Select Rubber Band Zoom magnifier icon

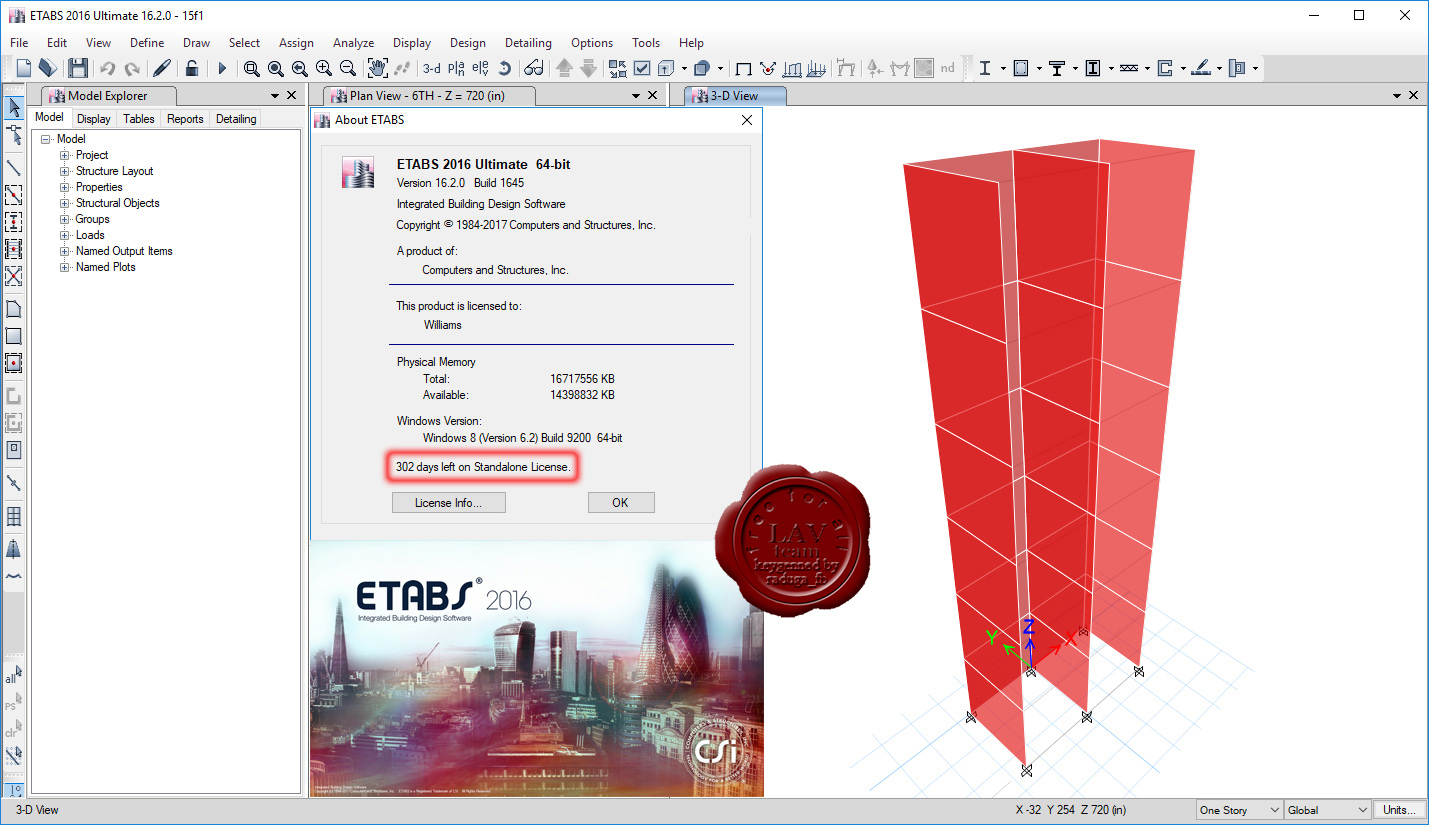click(251, 68)
